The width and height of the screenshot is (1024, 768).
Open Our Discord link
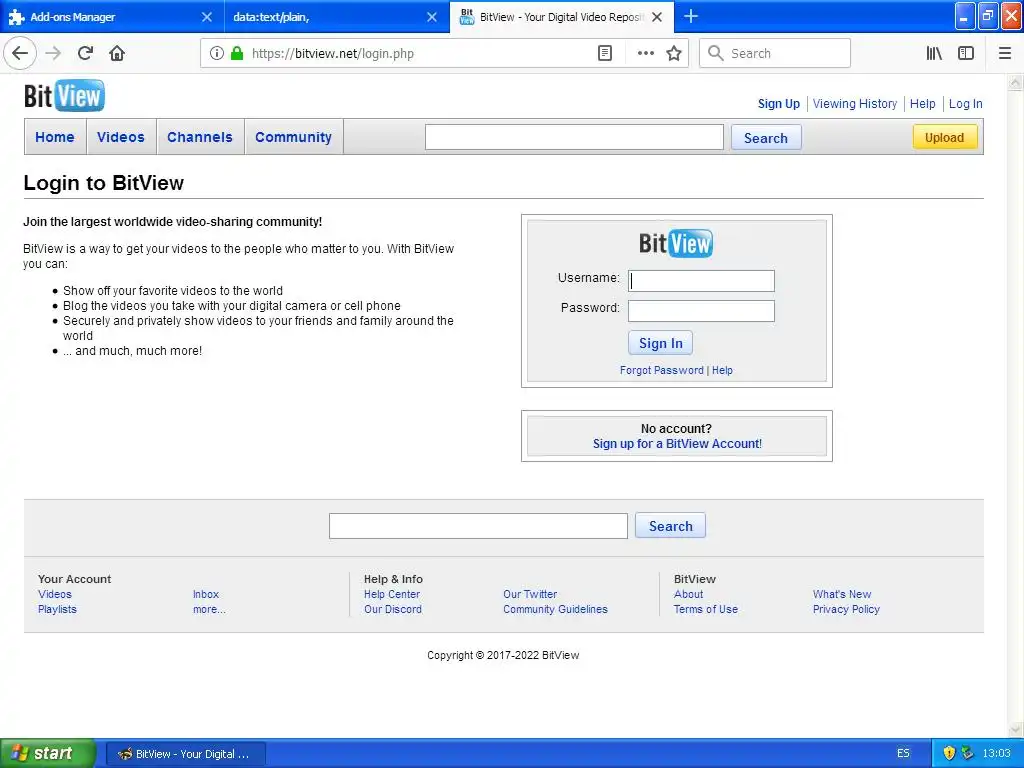click(x=393, y=609)
